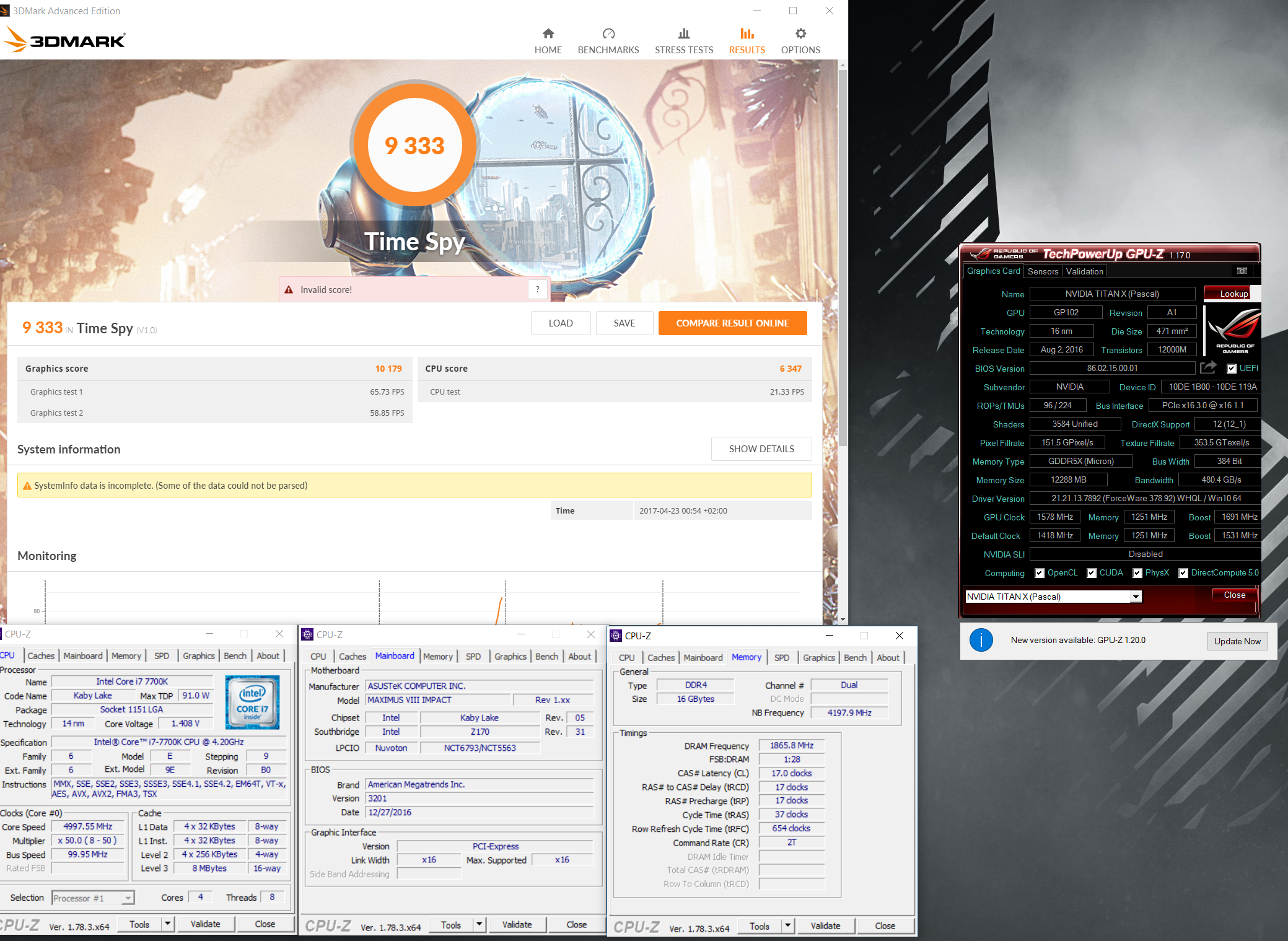Click CPU-Z Memory window title icon
Image resolution: width=1288 pixels, height=941 pixels.
pyautogui.click(x=616, y=636)
